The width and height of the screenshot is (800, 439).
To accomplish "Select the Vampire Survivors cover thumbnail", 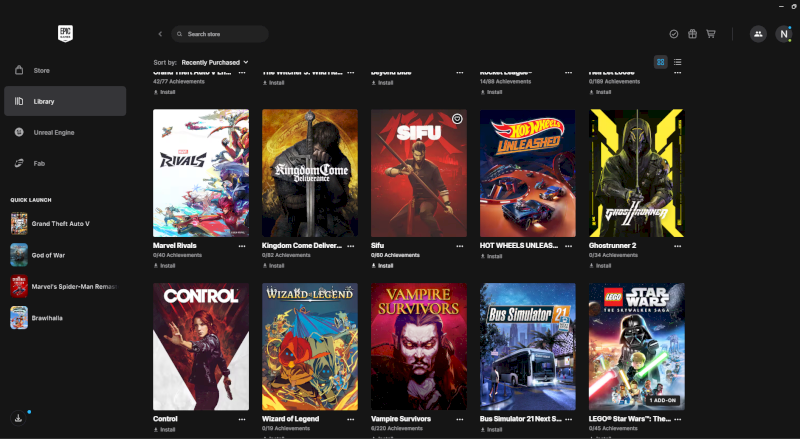I will coord(418,345).
